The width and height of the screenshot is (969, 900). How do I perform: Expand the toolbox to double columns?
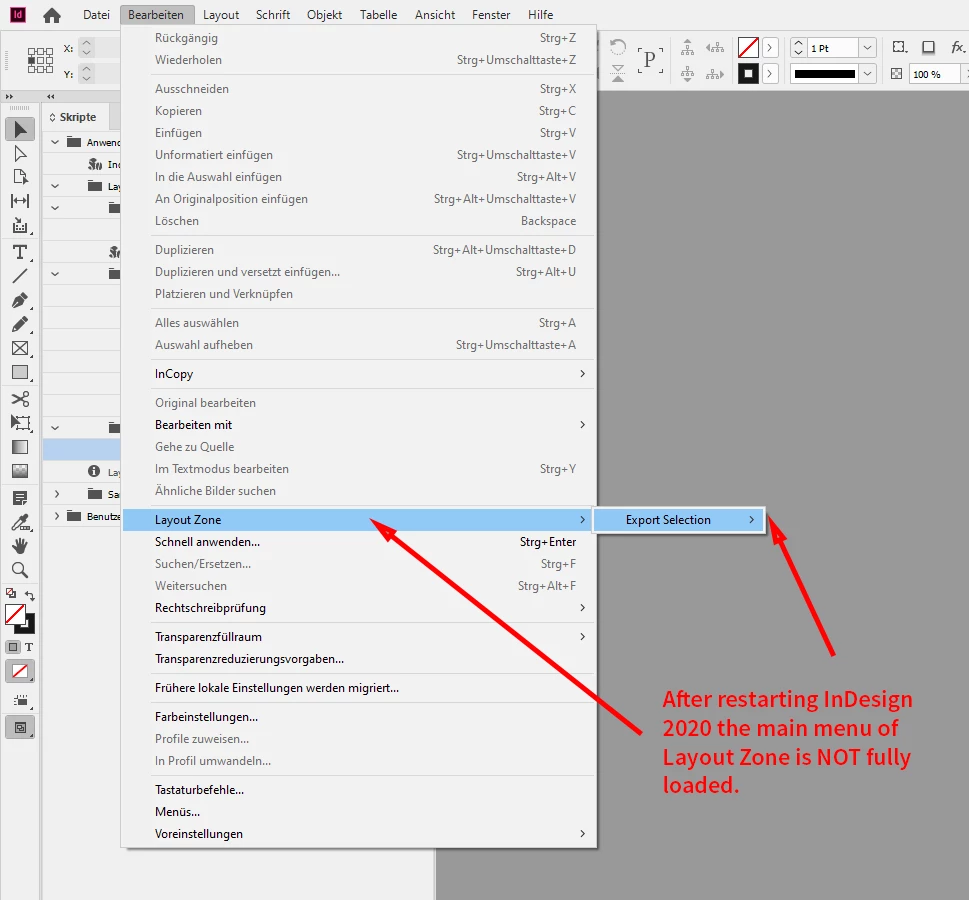9,96
